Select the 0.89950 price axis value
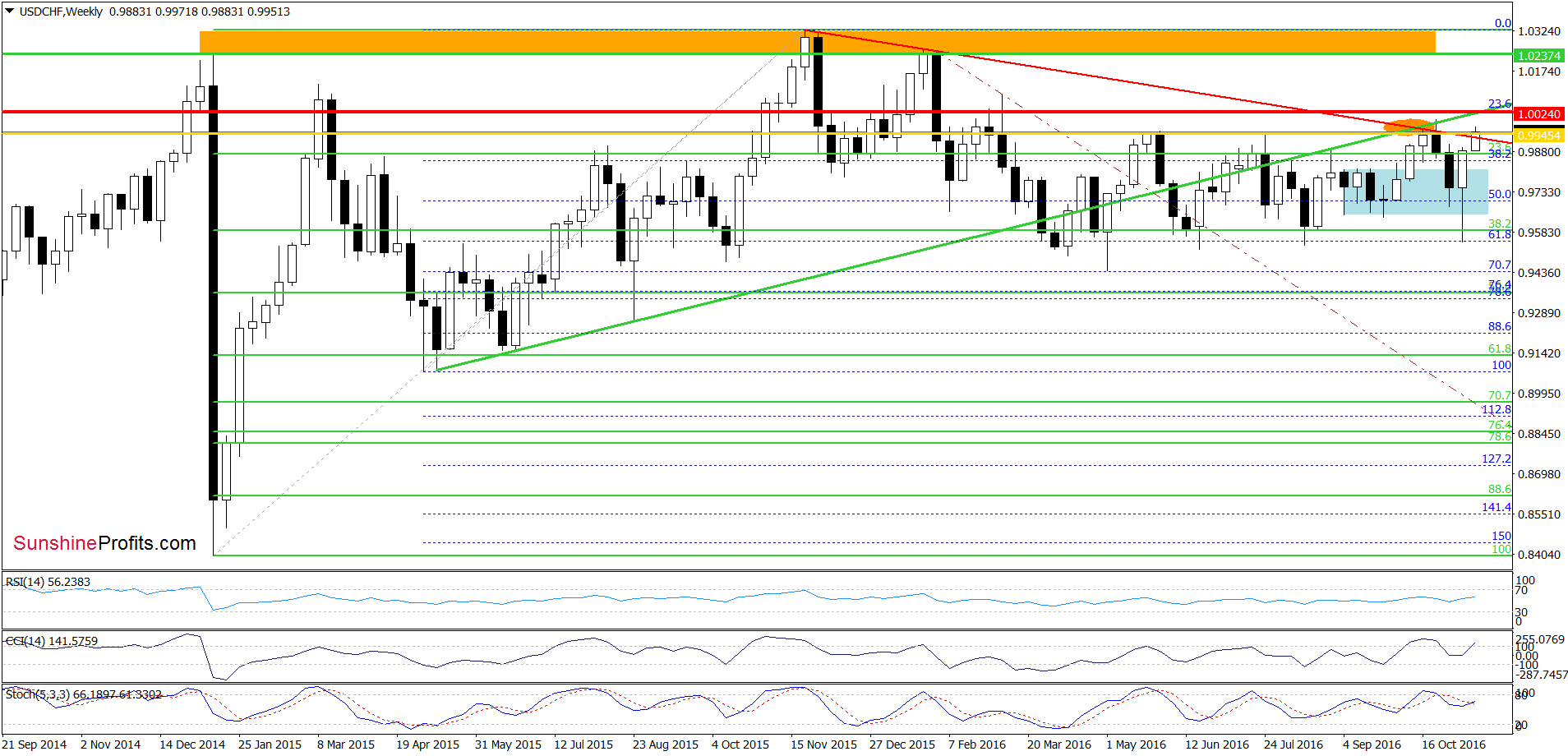Image resolution: width=1568 pixels, height=756 pixels. pos(1539,394)
